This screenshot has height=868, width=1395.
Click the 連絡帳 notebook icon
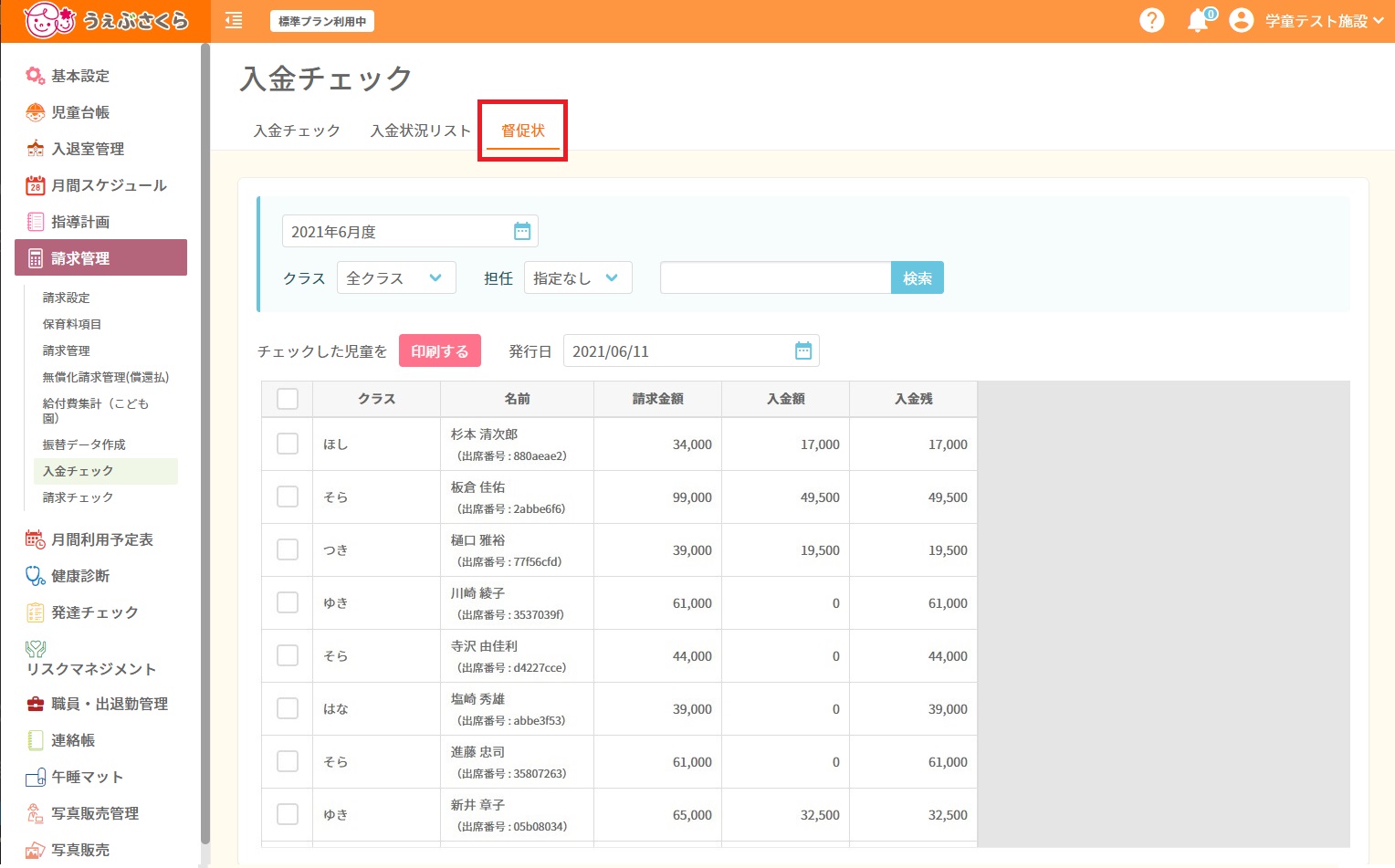pos(36,740)
